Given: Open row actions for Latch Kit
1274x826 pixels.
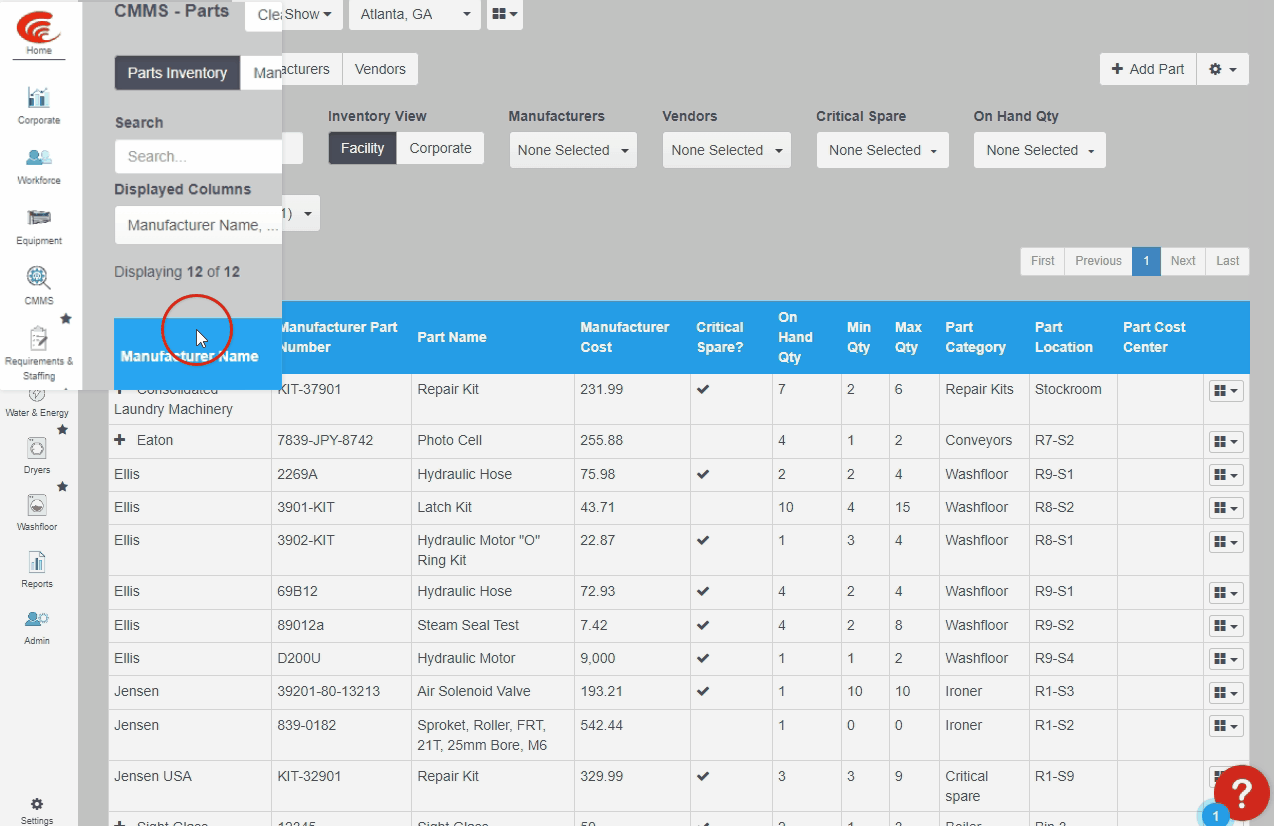Looking at the screenshot, I should 1226,508.
